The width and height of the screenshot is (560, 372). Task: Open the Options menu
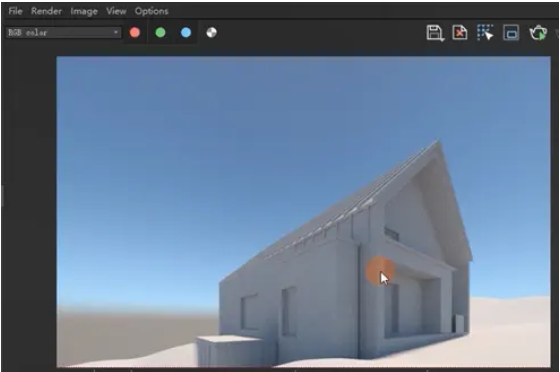[151, 11]
